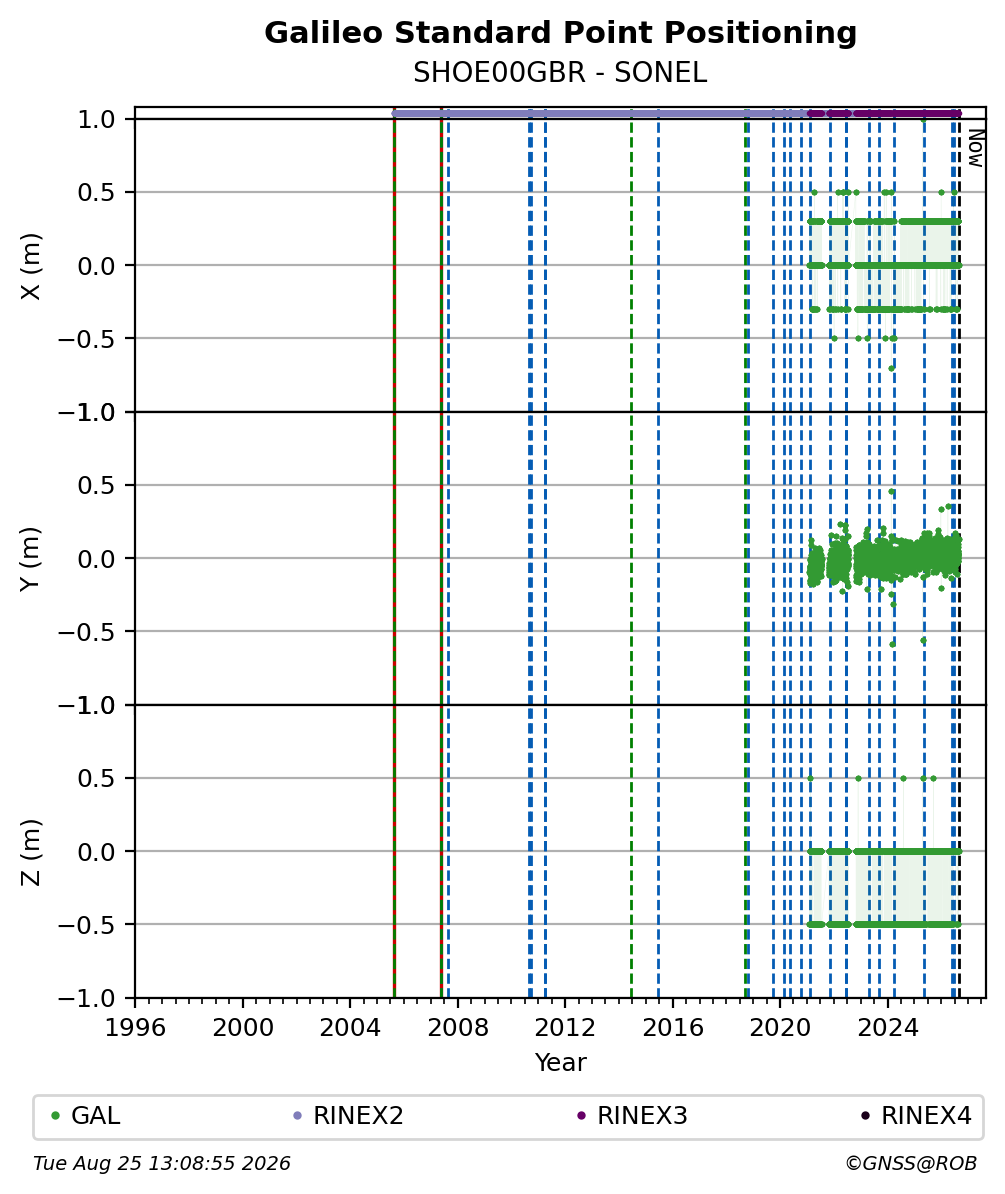Click the 2024 tick on the Year axis
The image size is (1005, 1194).
pos(888,1027)
